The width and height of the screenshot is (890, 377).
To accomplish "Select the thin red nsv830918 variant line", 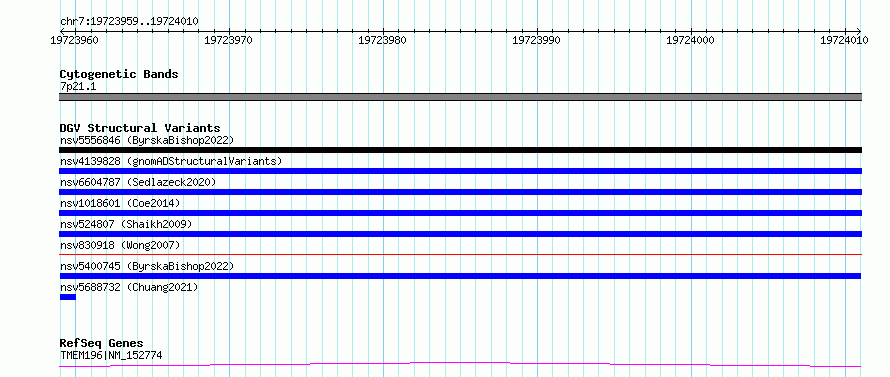I will (x=460, y=254).
